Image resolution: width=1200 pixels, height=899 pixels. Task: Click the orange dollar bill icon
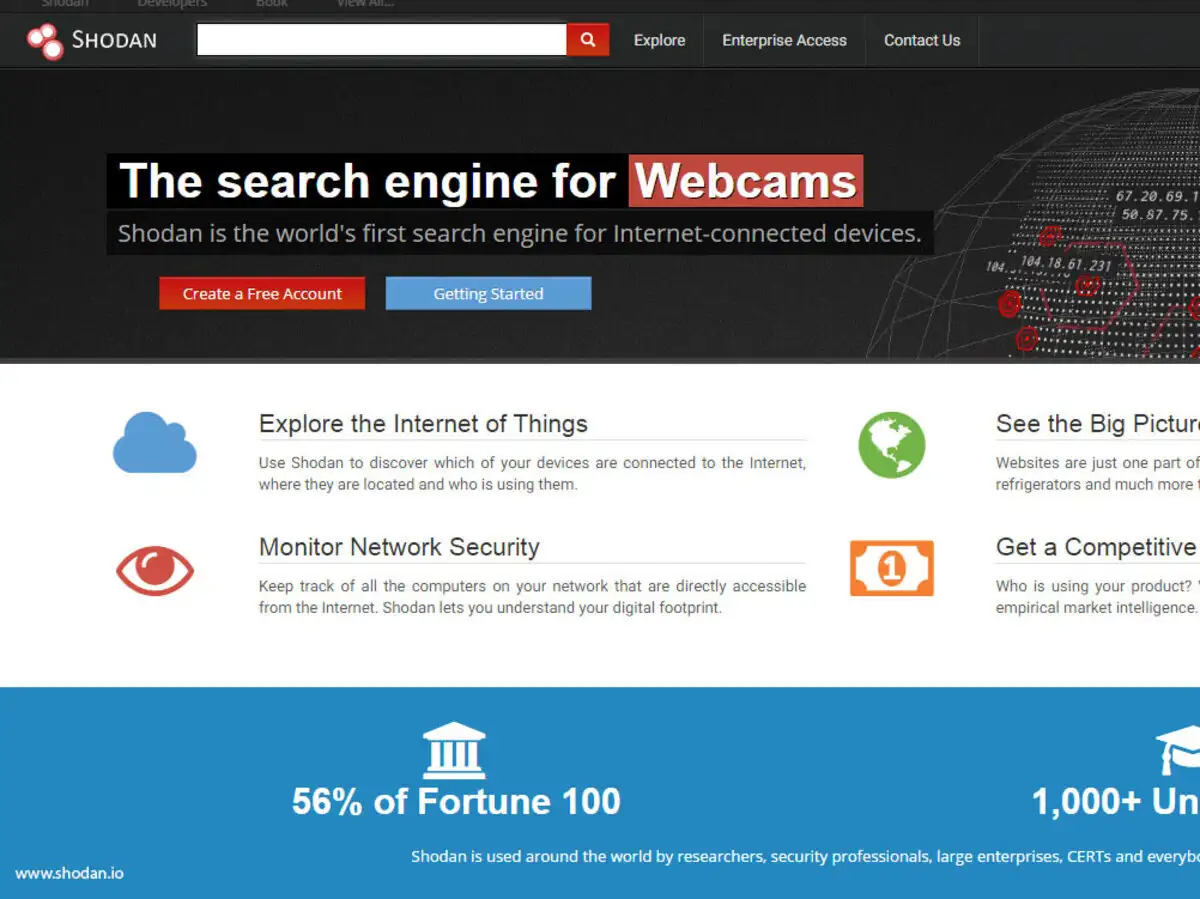point(892,569)
